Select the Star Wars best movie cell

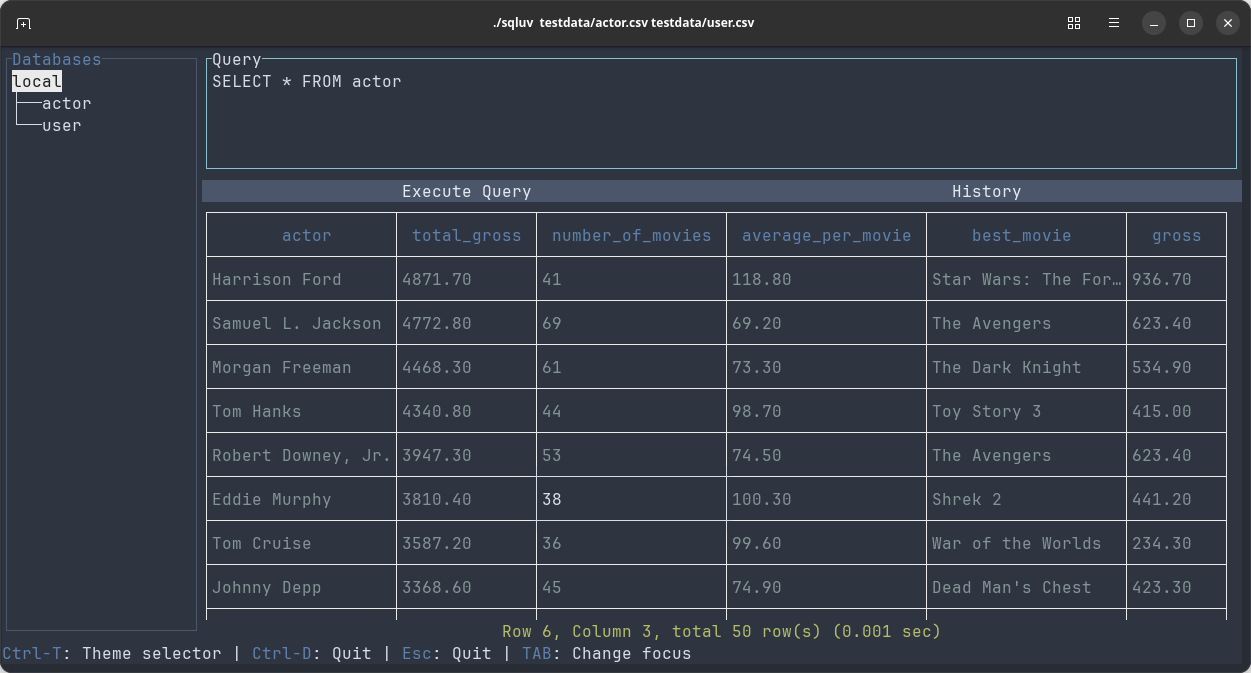click(1027, 280)
